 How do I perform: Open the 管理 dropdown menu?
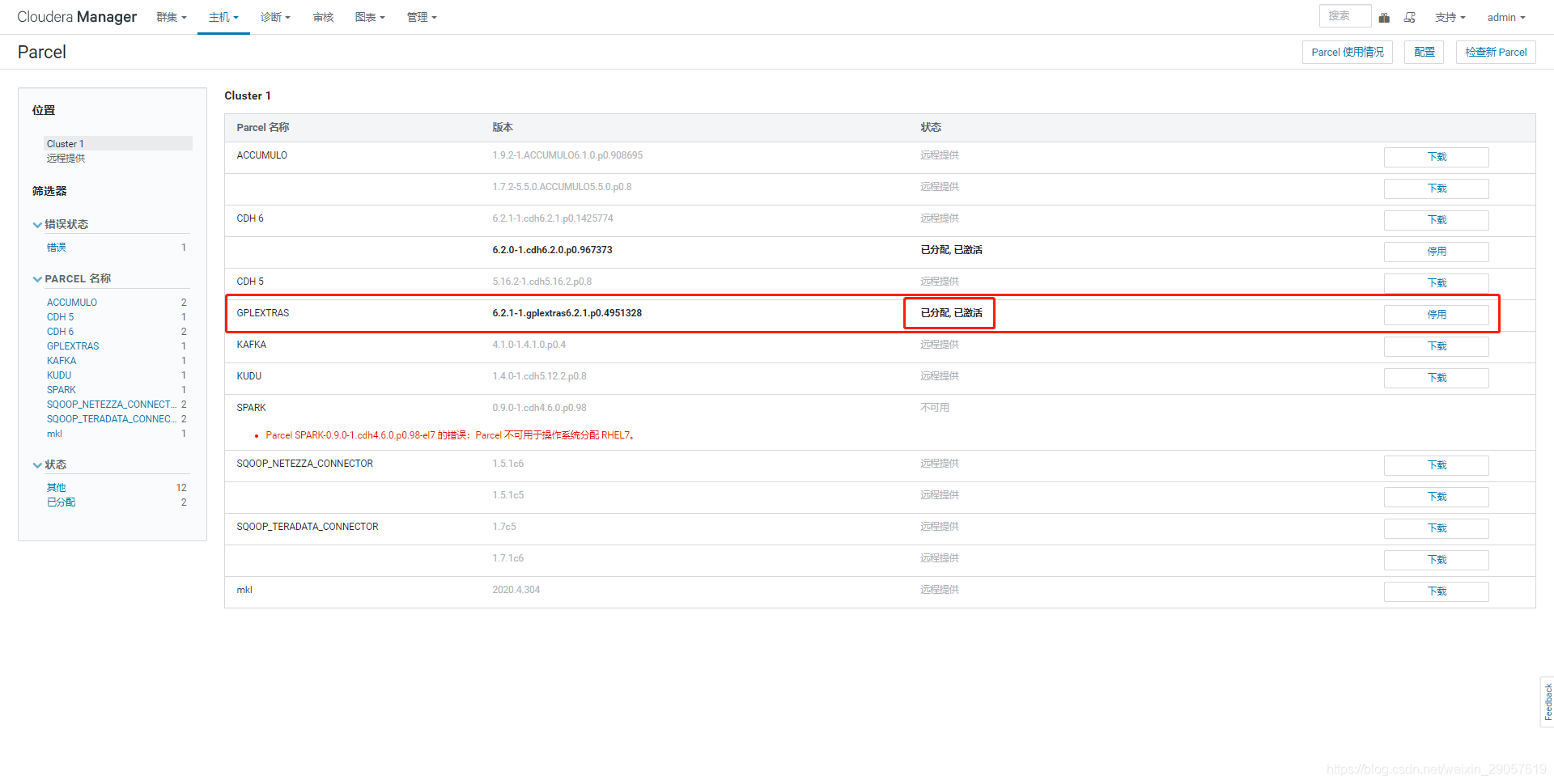422,17
